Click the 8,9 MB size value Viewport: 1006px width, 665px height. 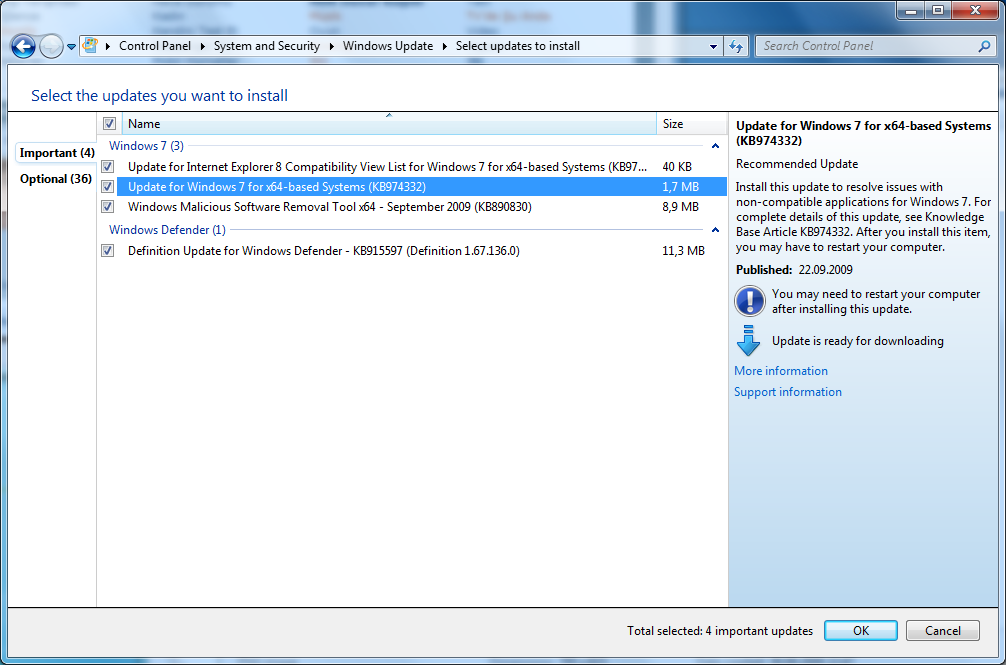680,206
